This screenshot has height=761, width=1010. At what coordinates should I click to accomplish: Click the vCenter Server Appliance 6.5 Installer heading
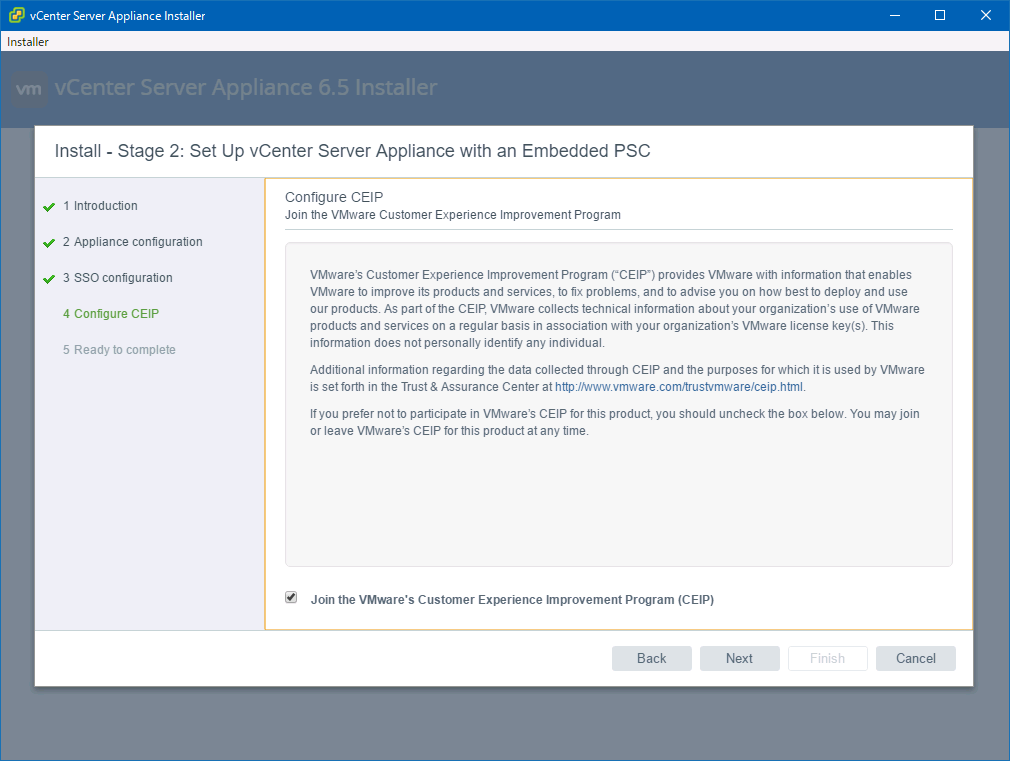click(246, 87)
